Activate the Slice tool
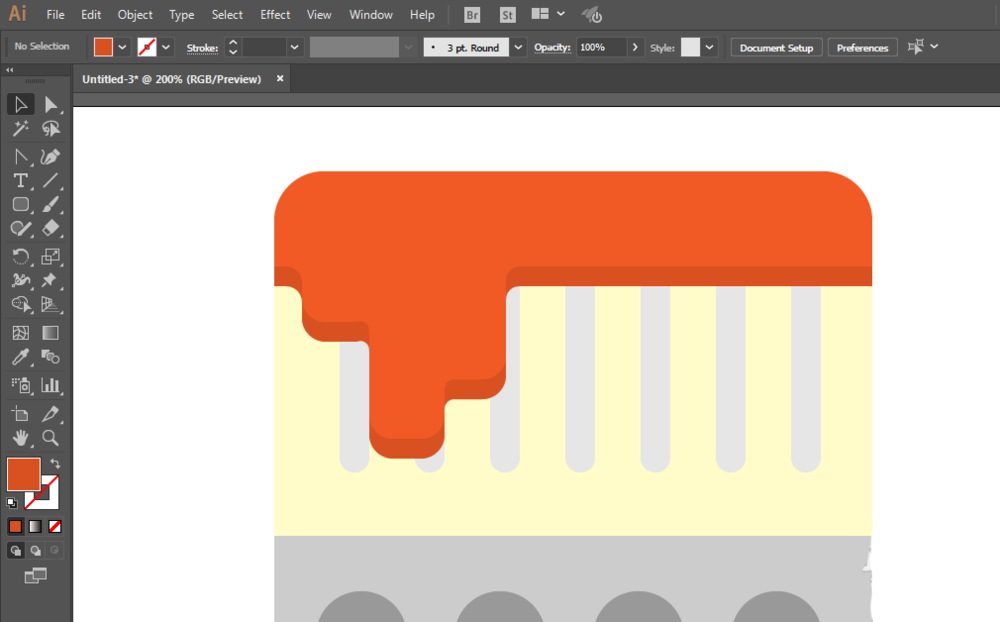This screenshot has width=1000, height=622. coord(50,414)
